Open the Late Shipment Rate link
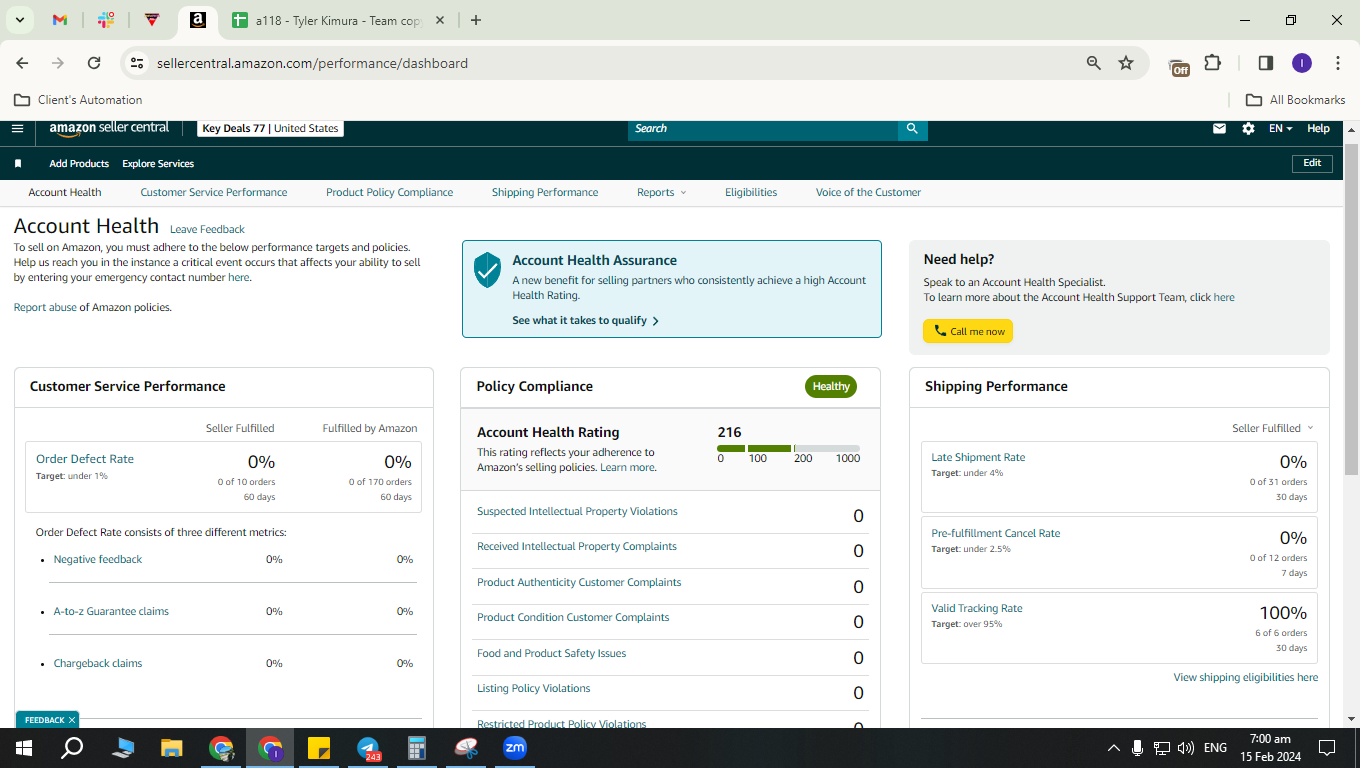 pyautogui.click(x=978, y=457)
